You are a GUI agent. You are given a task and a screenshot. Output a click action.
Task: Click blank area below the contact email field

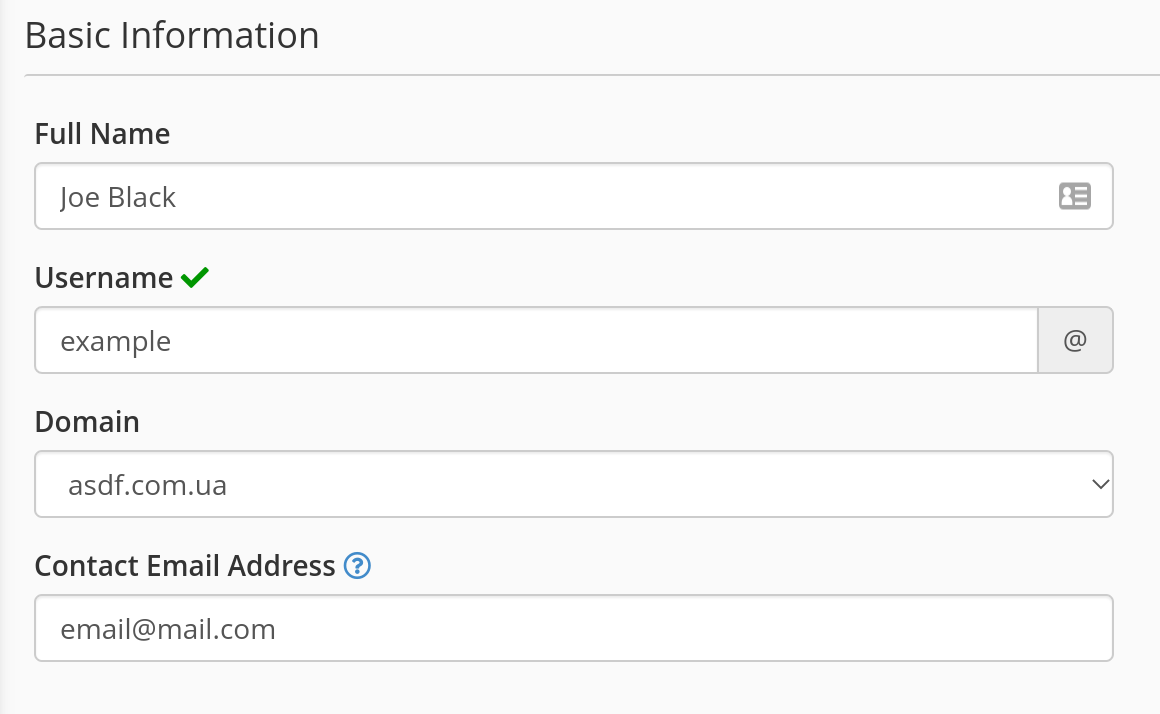tap(573, 690)
